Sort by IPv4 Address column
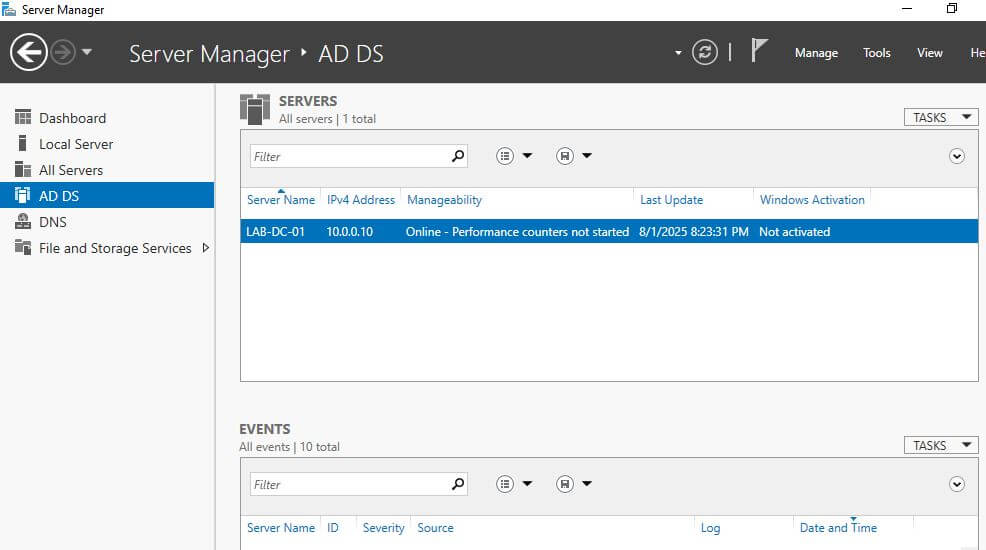The image size is (986, 550). click(361, 200)
